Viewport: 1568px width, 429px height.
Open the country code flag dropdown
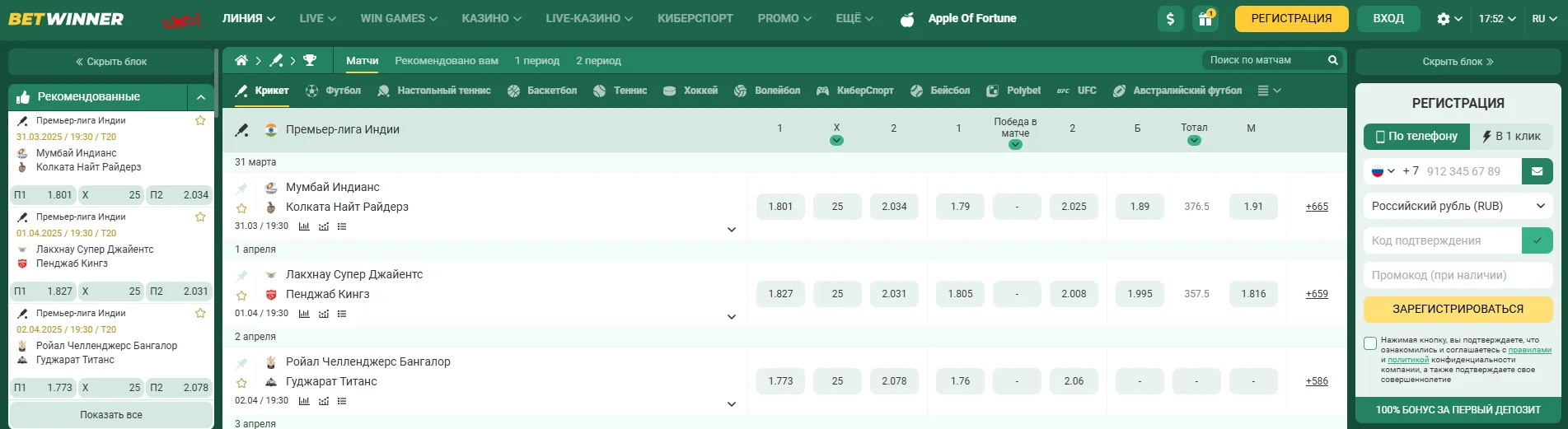point(1383,171)
